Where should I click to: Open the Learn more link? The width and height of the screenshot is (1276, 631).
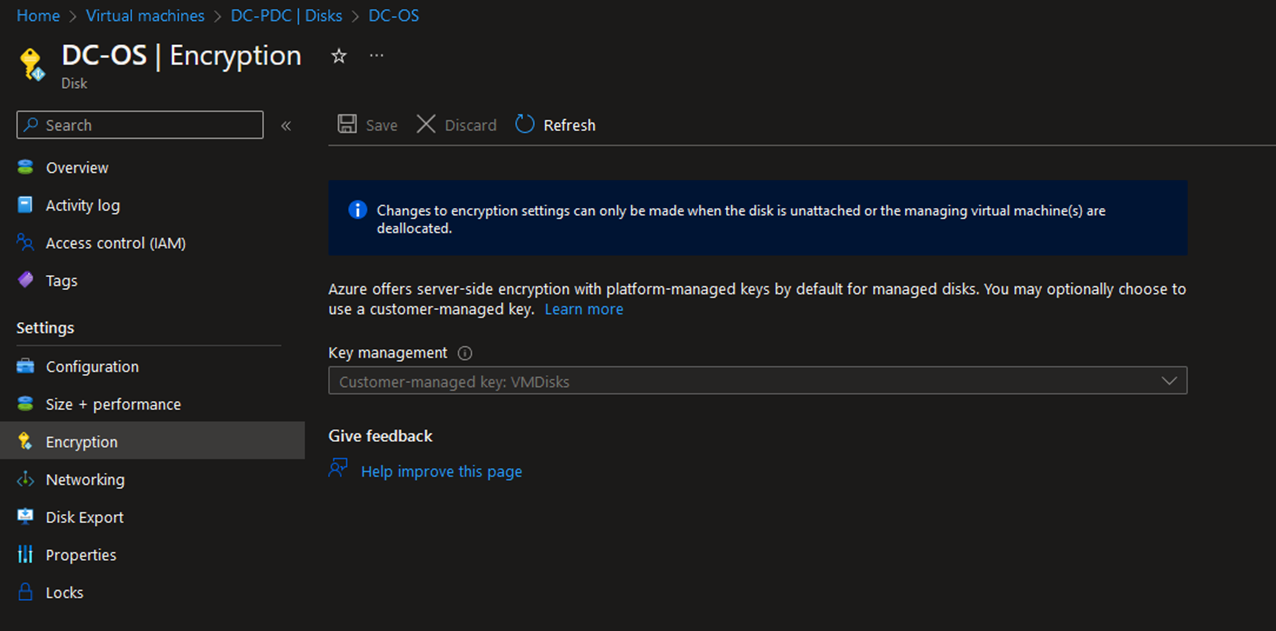(x=584, y=309)
